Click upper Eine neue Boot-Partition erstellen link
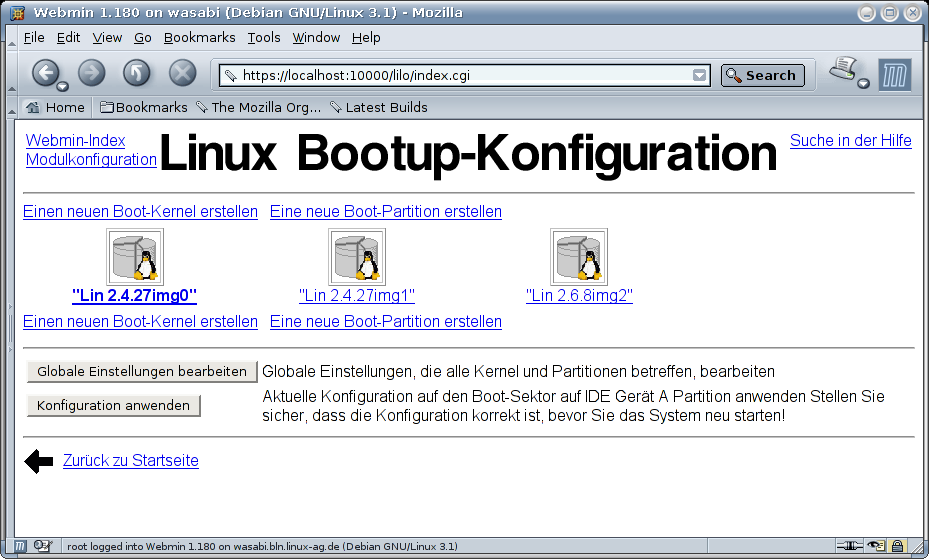929x559 pixels. [x=386, y=211]
